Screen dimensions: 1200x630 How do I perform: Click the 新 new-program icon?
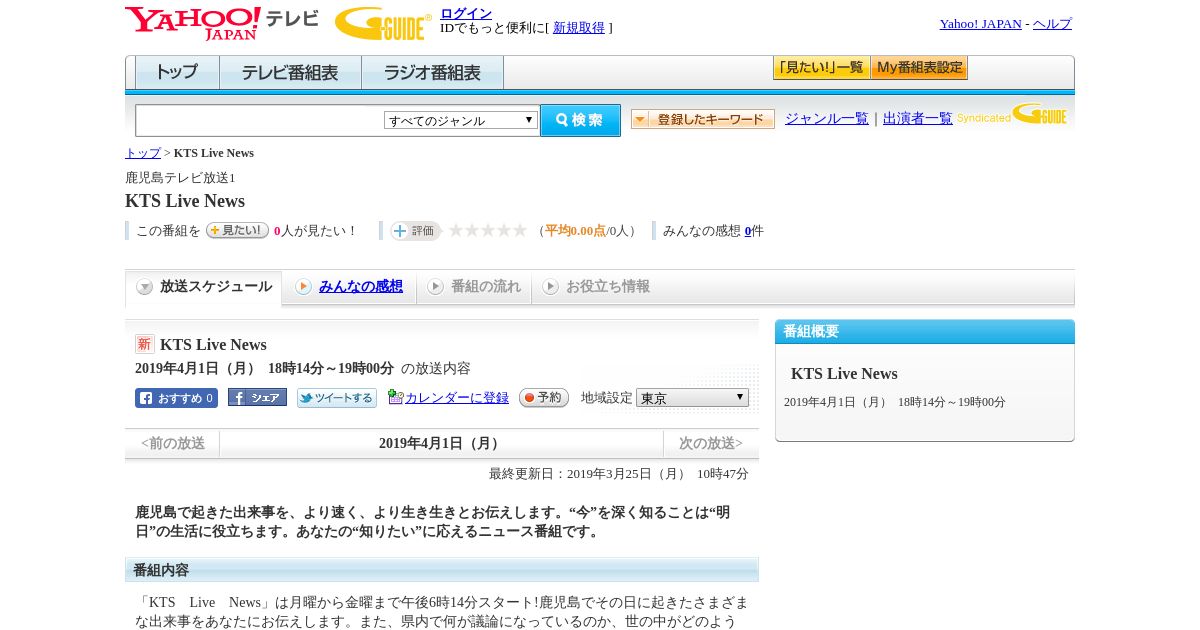145,344
